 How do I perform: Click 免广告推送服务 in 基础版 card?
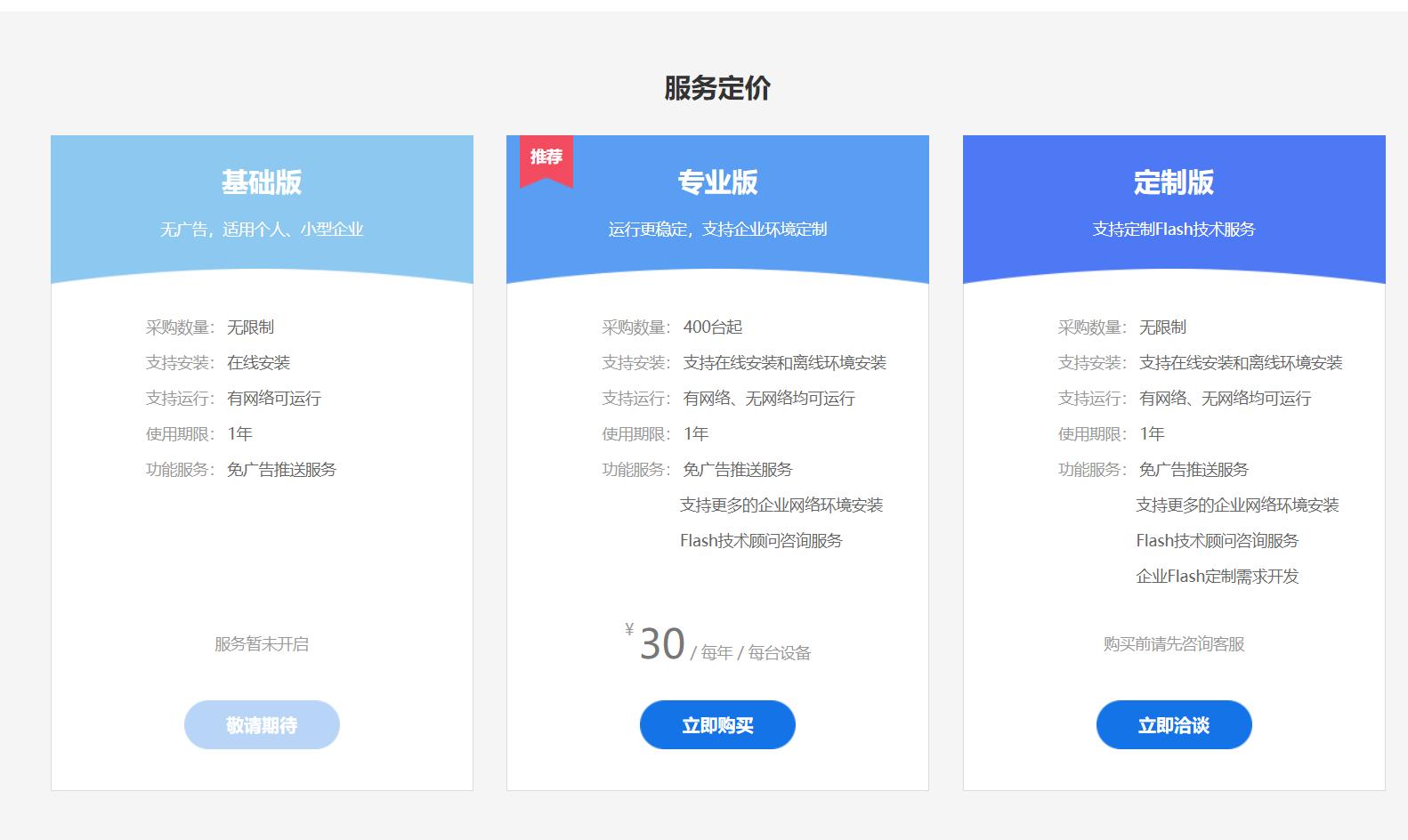(282, 470)
